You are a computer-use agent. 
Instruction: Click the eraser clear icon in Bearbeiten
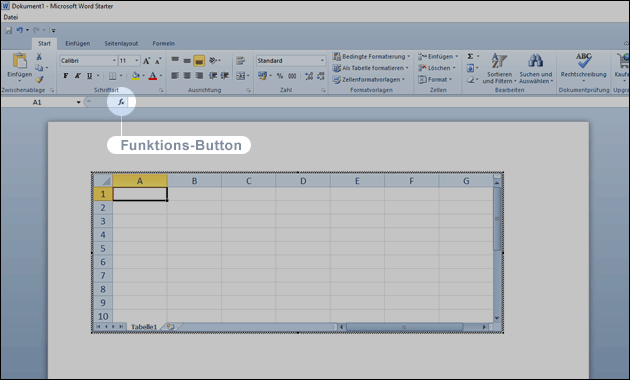470,80
